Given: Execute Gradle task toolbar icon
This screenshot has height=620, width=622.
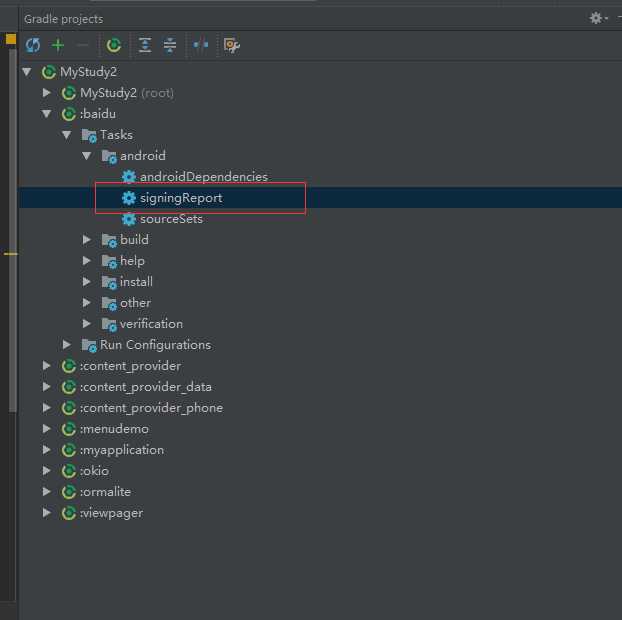Looking at the screenshot, I should 114,45.
